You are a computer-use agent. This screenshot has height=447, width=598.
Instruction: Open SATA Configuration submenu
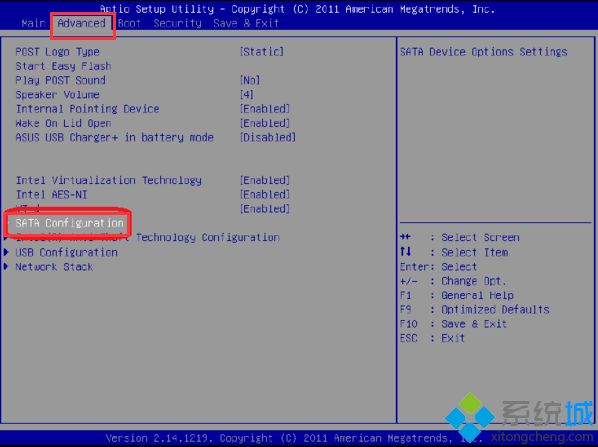[x=69, y=223]
